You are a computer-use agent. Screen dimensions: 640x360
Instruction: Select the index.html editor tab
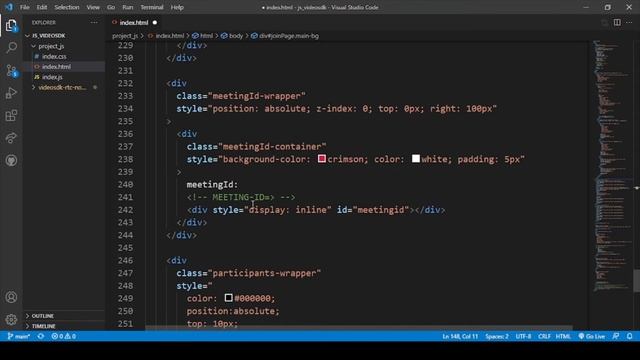coord(134,22)
